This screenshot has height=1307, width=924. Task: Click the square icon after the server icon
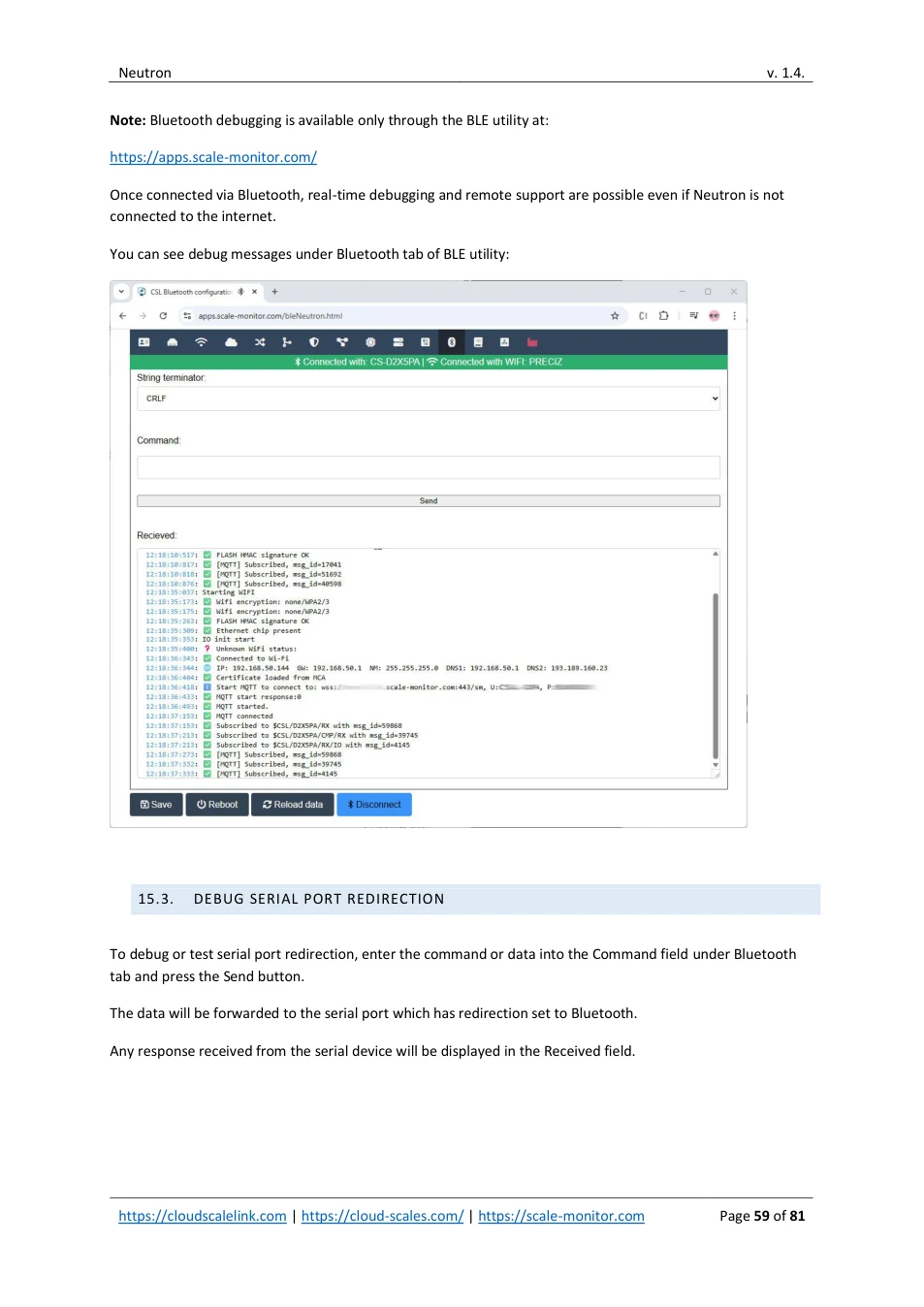pyautogui.click(x=425, y=342)
